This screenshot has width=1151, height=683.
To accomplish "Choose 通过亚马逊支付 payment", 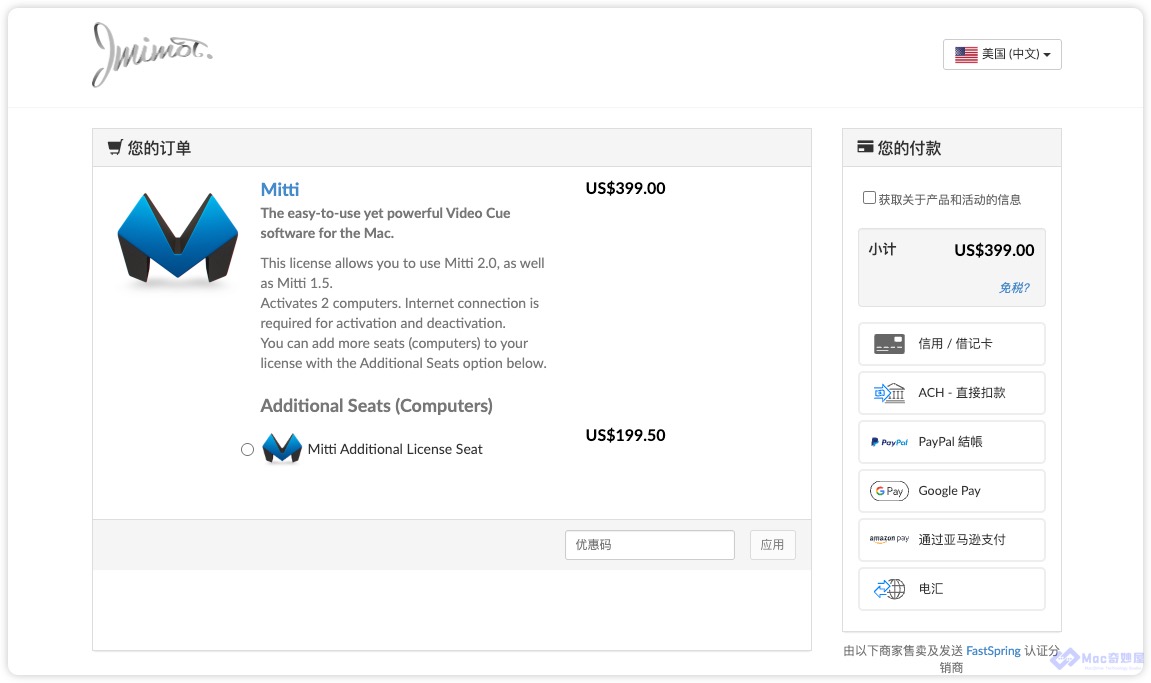I will tap(951, 540).
